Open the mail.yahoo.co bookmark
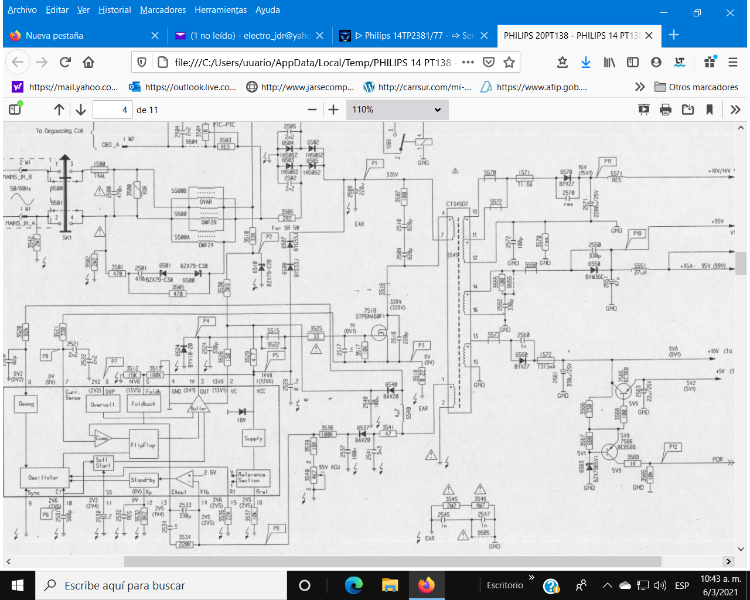750x600 pixels. (62, 86)
